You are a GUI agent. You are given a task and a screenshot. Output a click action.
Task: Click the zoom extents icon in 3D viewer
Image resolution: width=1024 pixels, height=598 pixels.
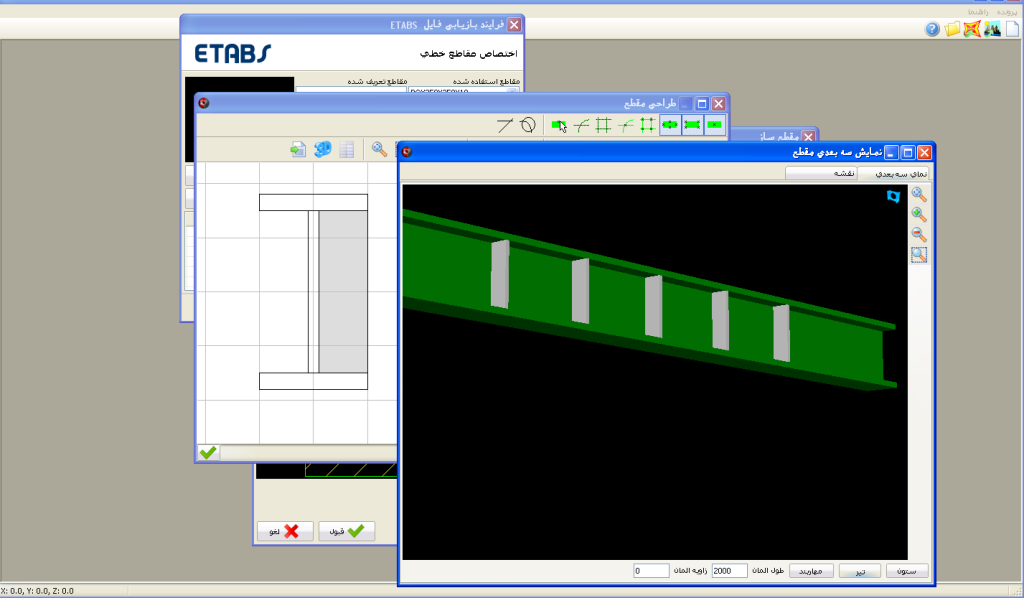coord(919,195)
